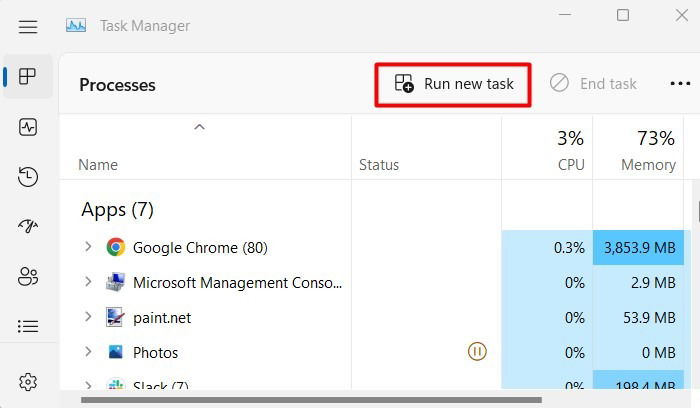This screenshot has height=408, width=700.
Task: Select the Processes page icon
Action: click(28, 77)
